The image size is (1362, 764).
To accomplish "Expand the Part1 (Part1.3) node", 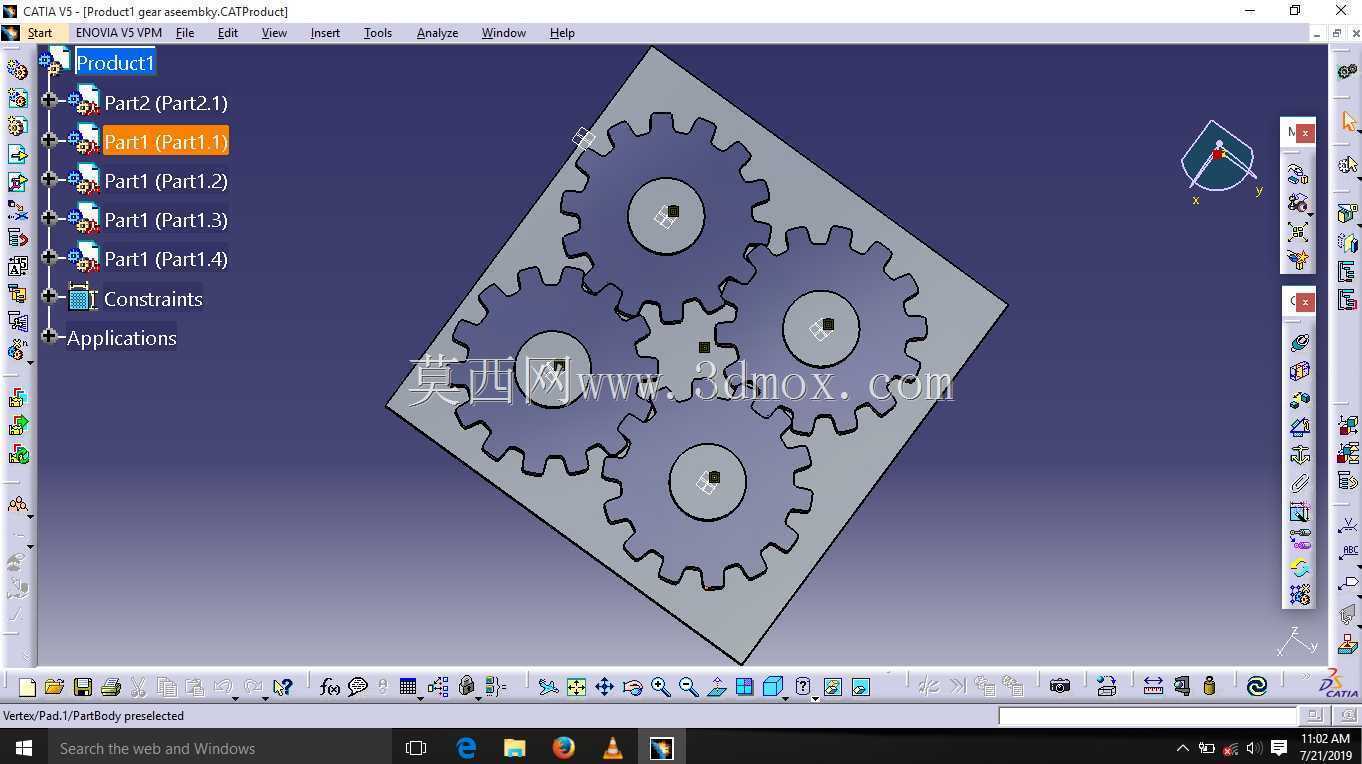I will tap(49, 218).
